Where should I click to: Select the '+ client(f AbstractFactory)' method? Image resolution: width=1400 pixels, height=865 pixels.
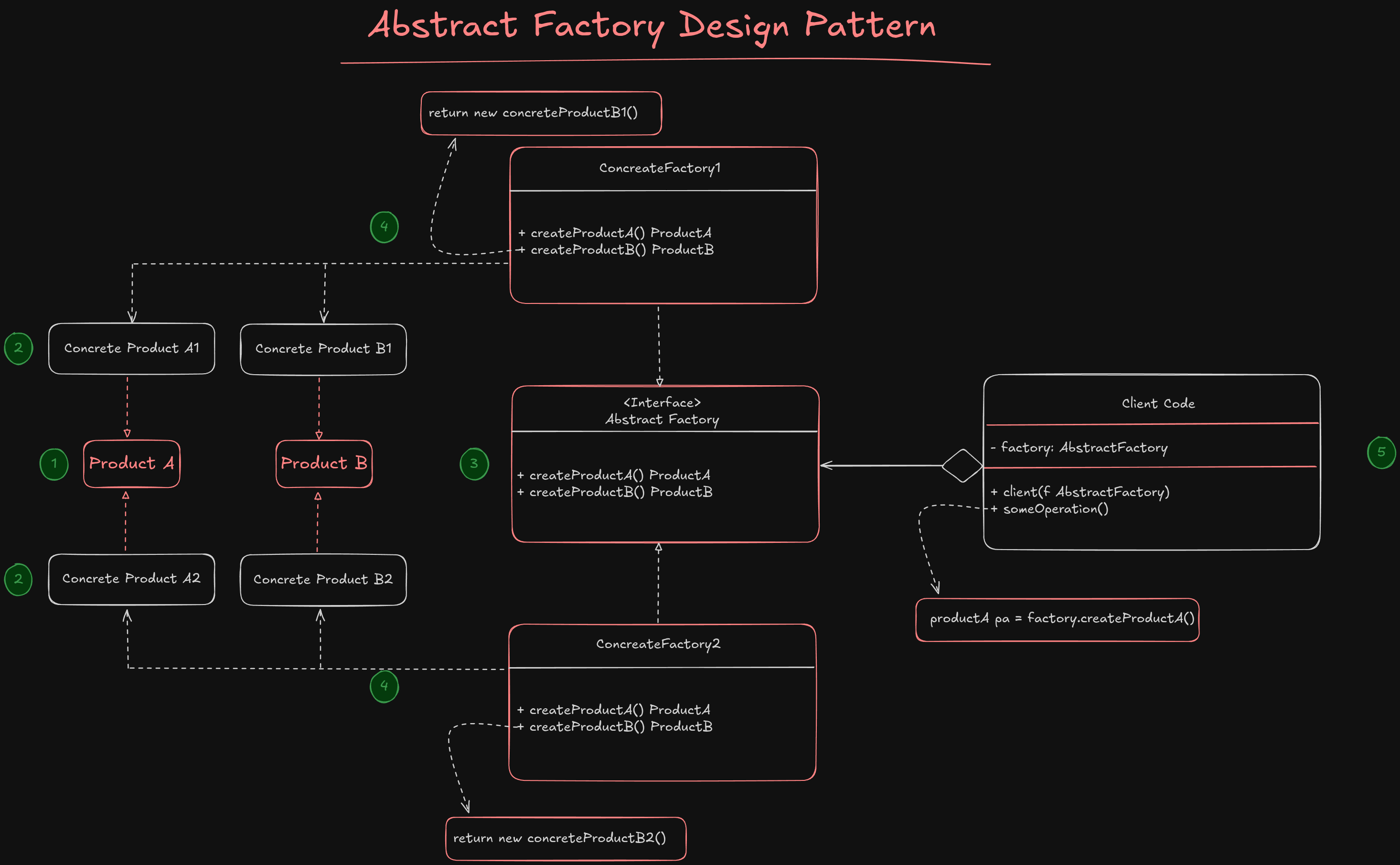point(1080,492)
